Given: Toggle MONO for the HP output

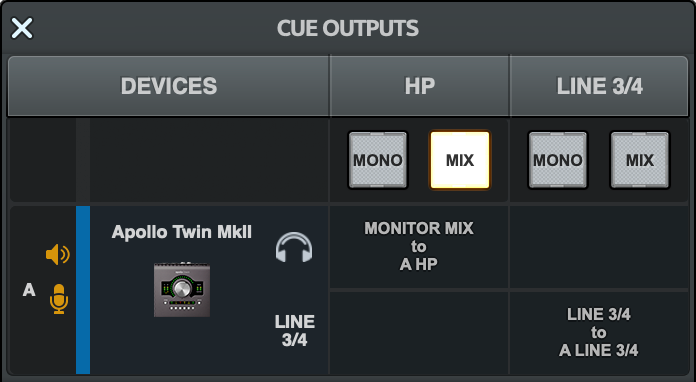Looking at the screenshot, I should (378, 160).
